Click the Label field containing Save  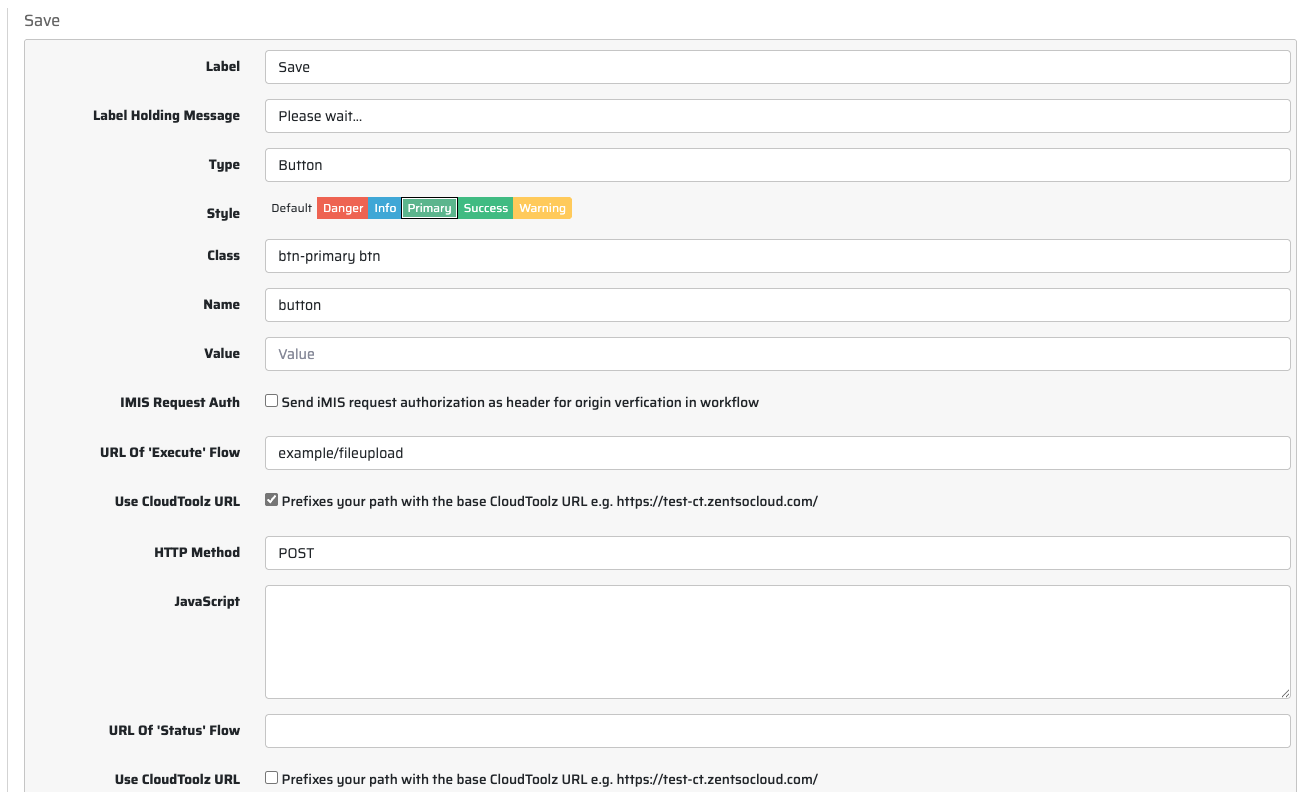pos(777,67)
